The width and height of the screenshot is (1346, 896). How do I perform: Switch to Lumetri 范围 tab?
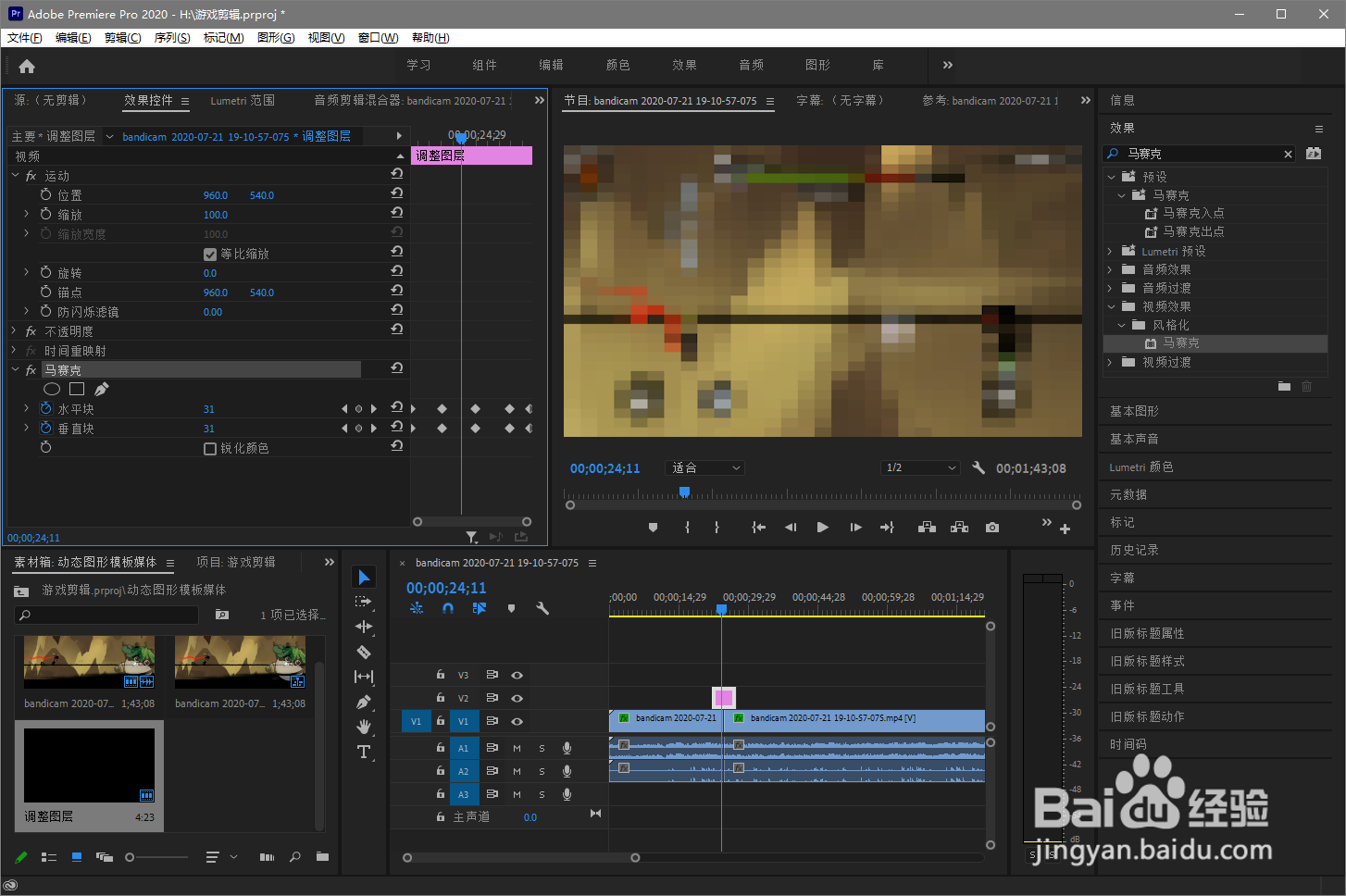pyautogui.click(x=243, y=101)
